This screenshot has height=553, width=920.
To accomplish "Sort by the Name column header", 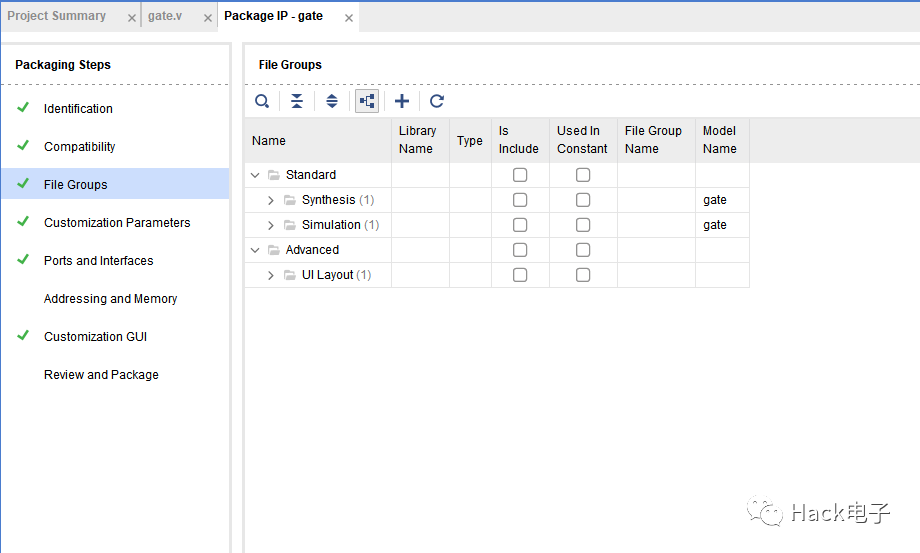I will coord(318,141).
